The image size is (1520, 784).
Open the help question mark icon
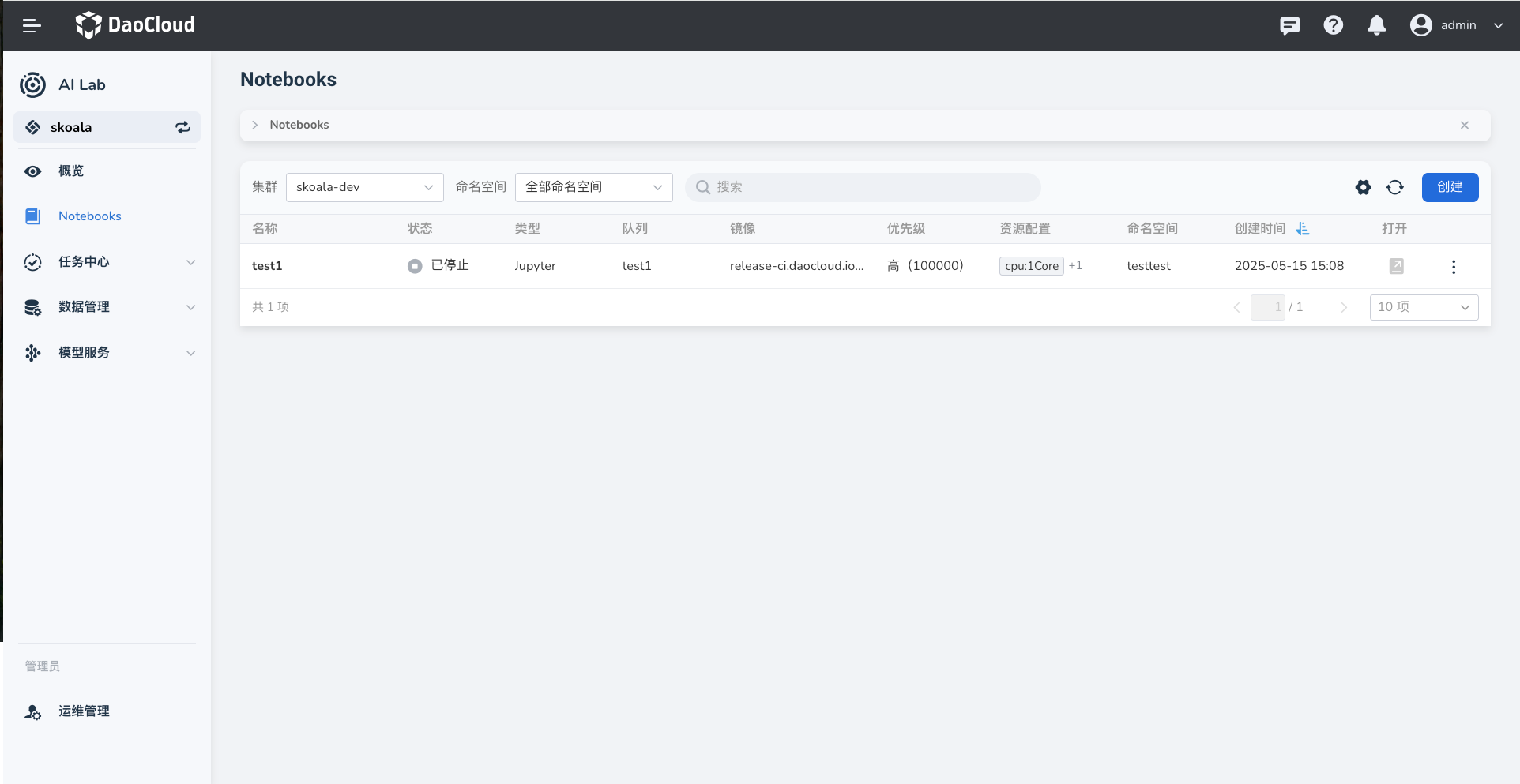tap(1333, 26)
